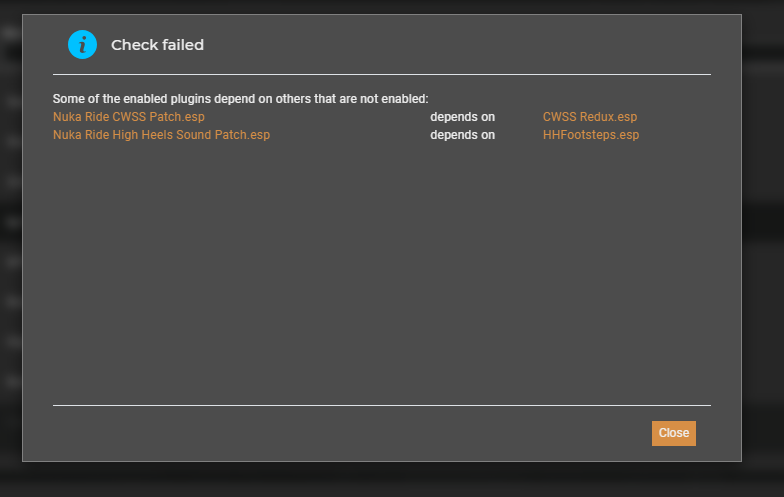Click depends on text in HHFootsteps row
Image resolution: width=784 pixels, height=497 pixels.
[x=462, y=135]
